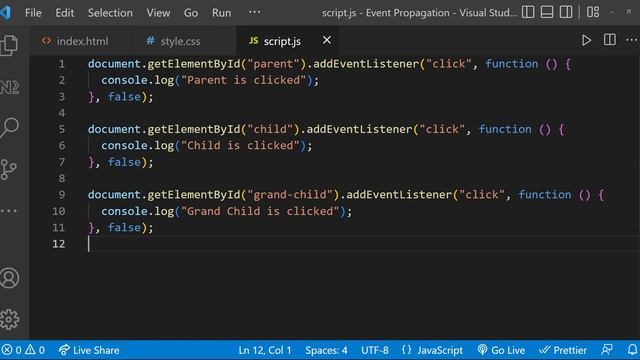Split the editor to the right

[x=609, y=40]
